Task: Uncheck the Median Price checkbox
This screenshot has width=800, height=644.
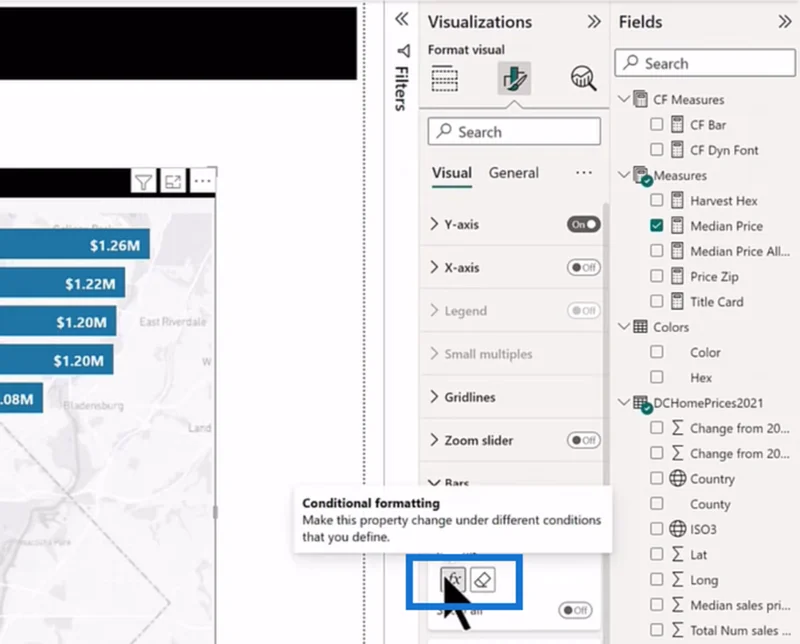Action: [x=657, y=226]
